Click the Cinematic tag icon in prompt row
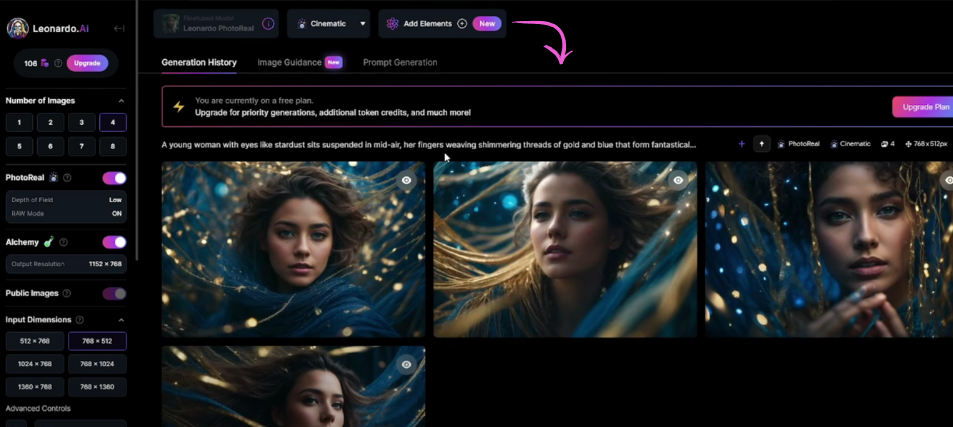The height and width of the screenshot is (427, 953). [x=834, y=144]
